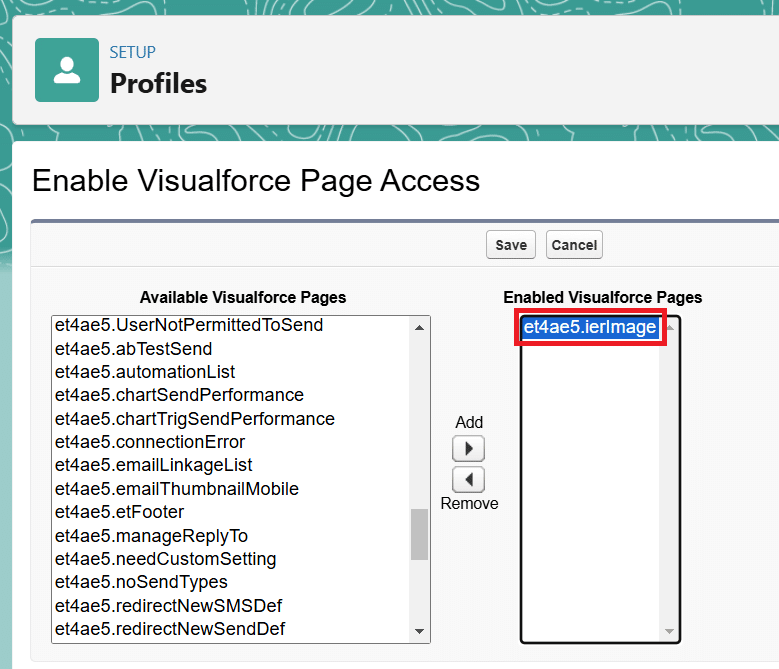
Task: Open the SETUP breadcrumb link
Action: tap(133, 52)
